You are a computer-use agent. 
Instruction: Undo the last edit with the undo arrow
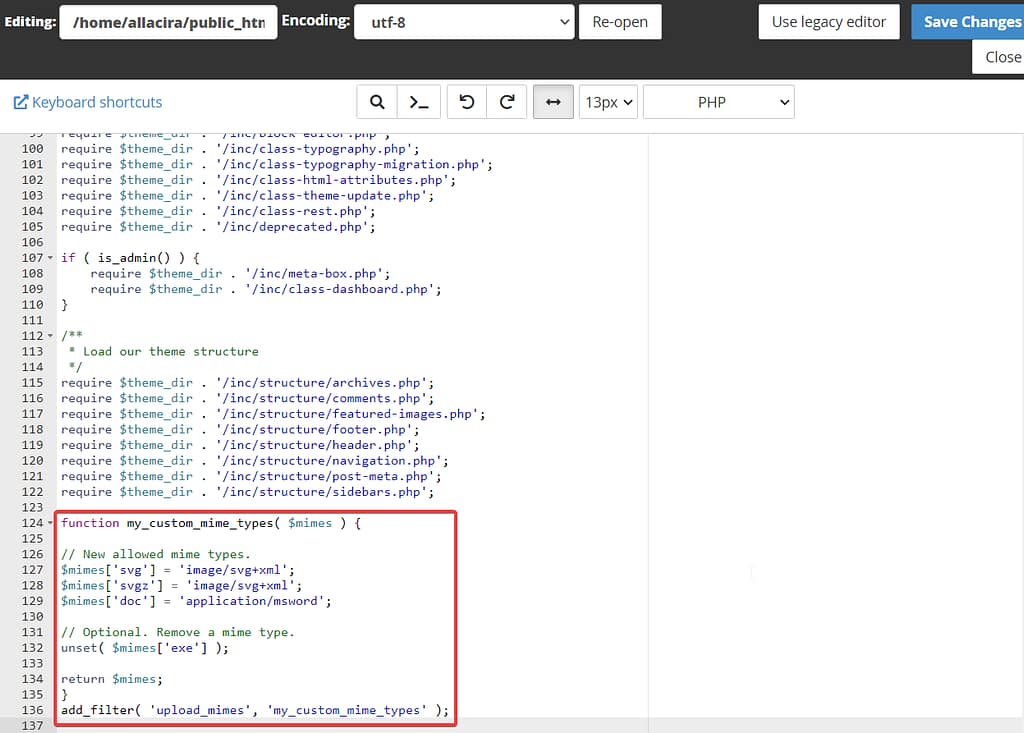click(x=466, y=101)
